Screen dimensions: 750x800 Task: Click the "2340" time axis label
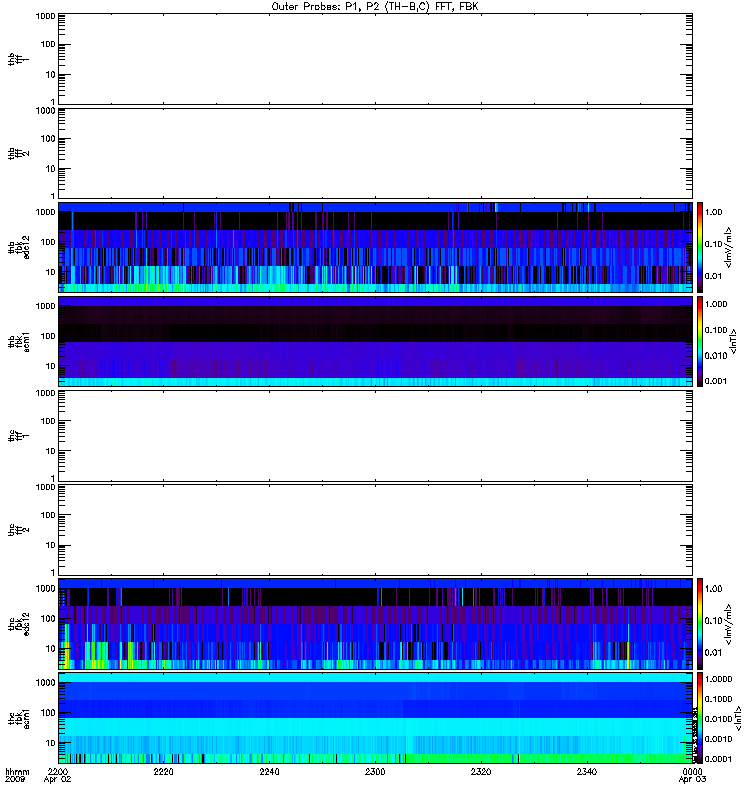[587, 771]
